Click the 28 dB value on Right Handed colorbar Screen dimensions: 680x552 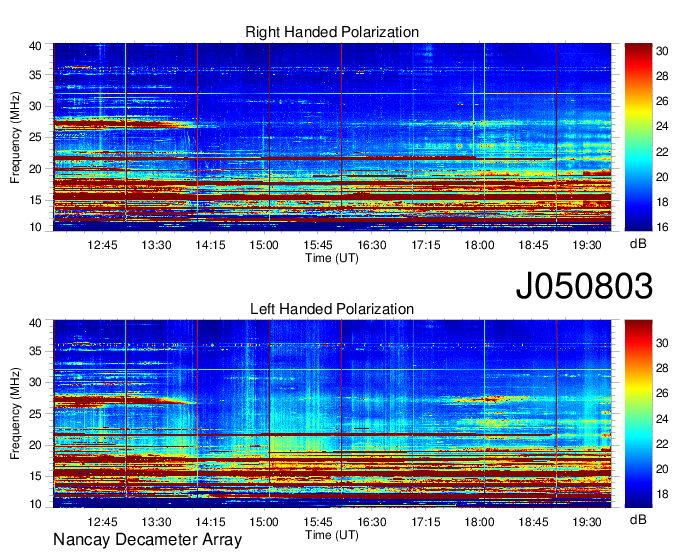(662, 76)
